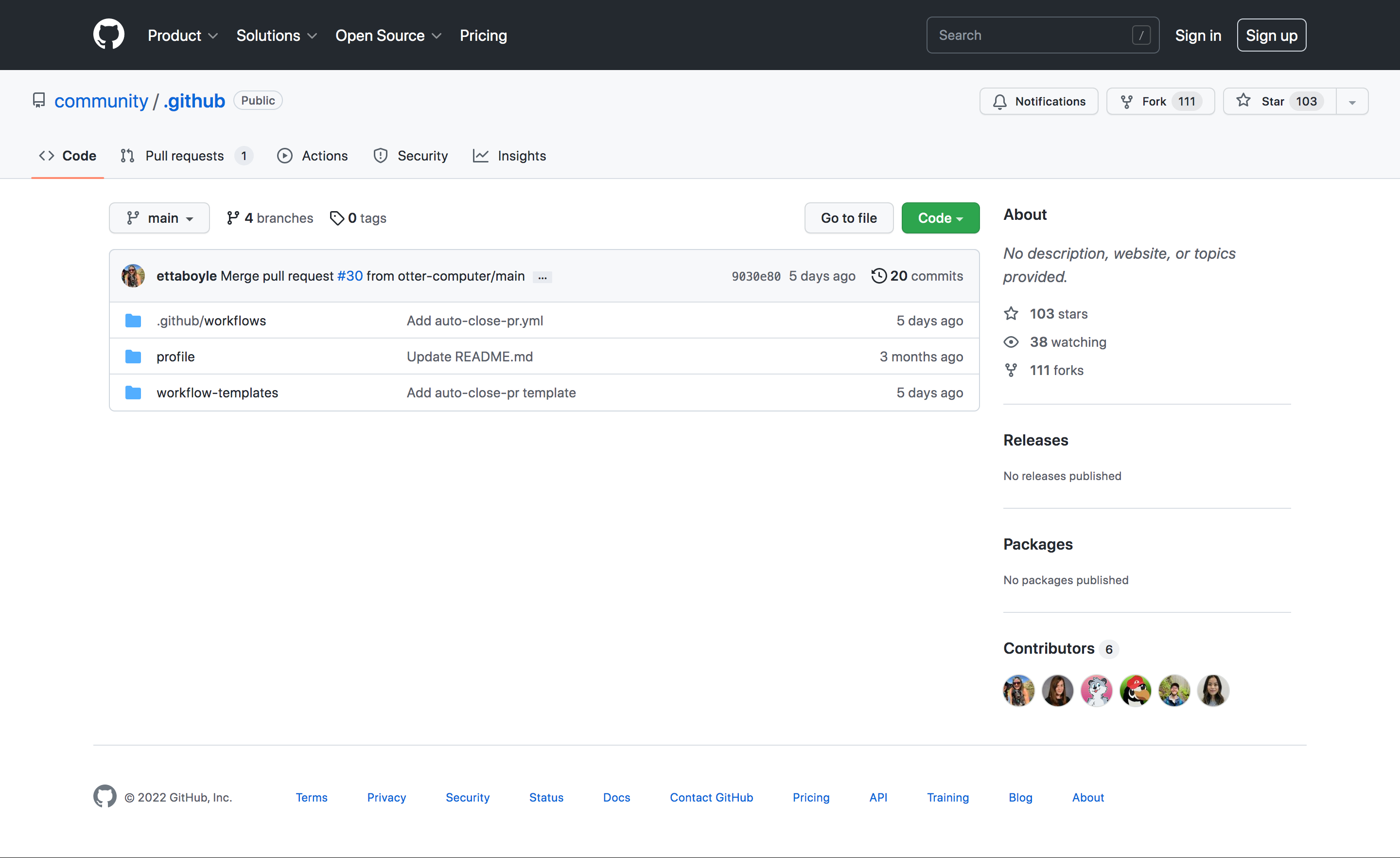Click the GitHub logo in the header
Screen dimensions: 1400x858
tap(108, 35)
